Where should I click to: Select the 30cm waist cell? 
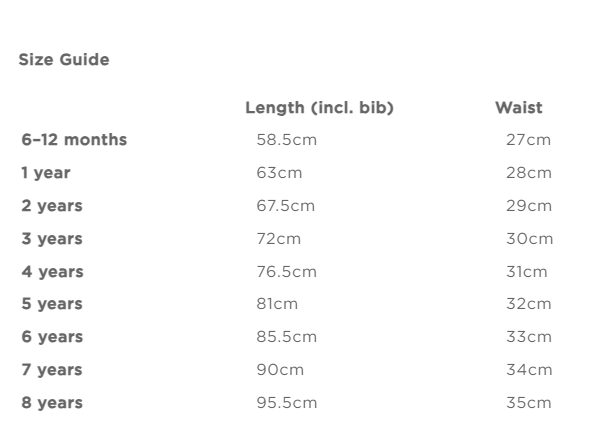coord(529,239)
